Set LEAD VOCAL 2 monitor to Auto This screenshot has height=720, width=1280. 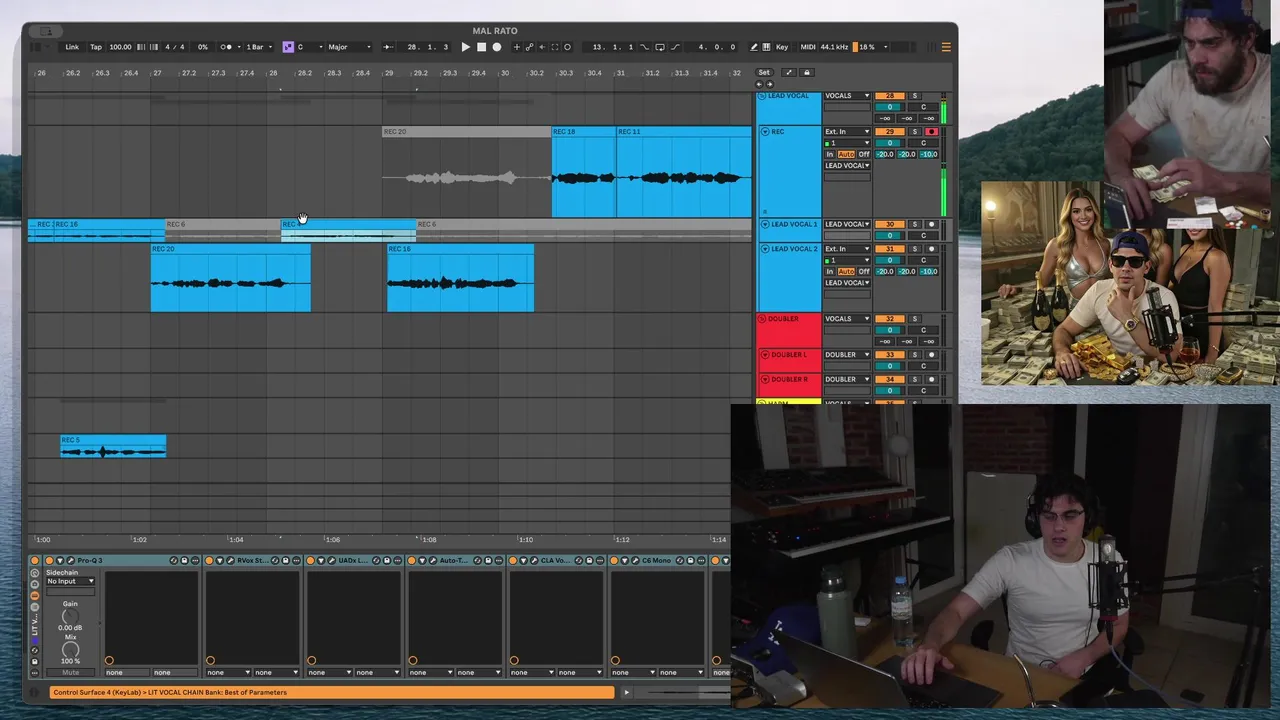coord(846,272)
